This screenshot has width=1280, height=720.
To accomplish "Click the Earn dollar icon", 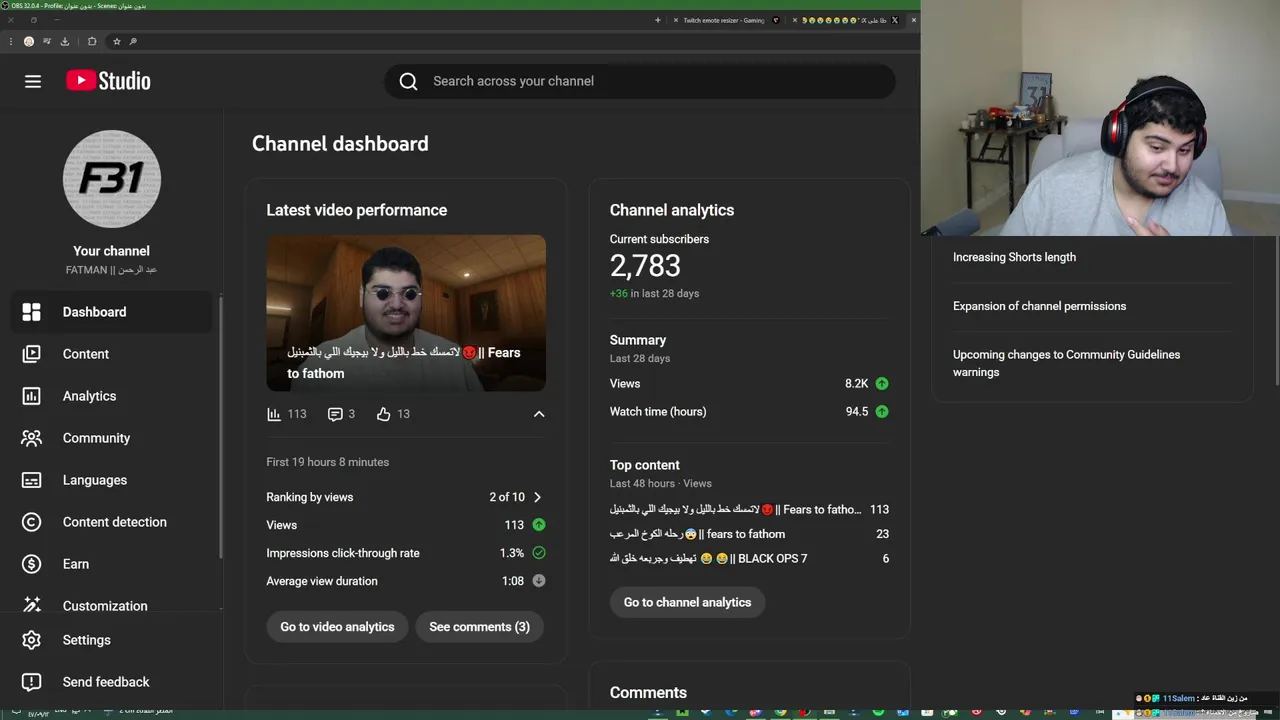I will click(32, 564).
